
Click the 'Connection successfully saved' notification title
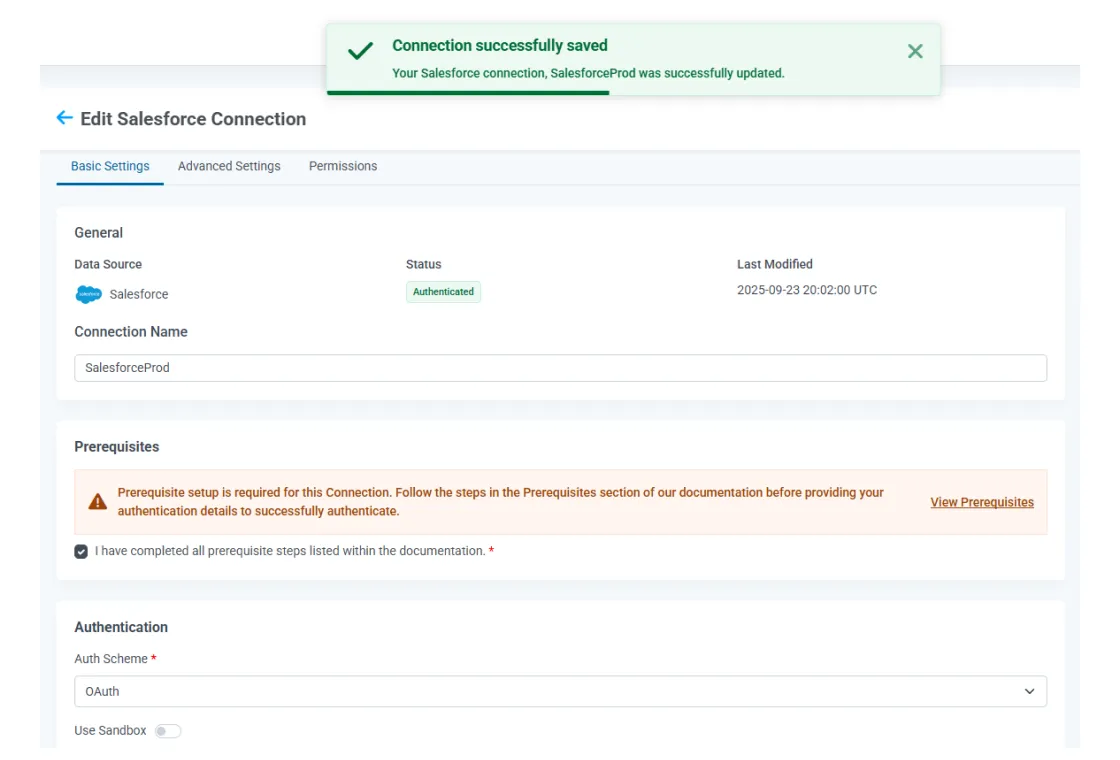click(499, 45)
